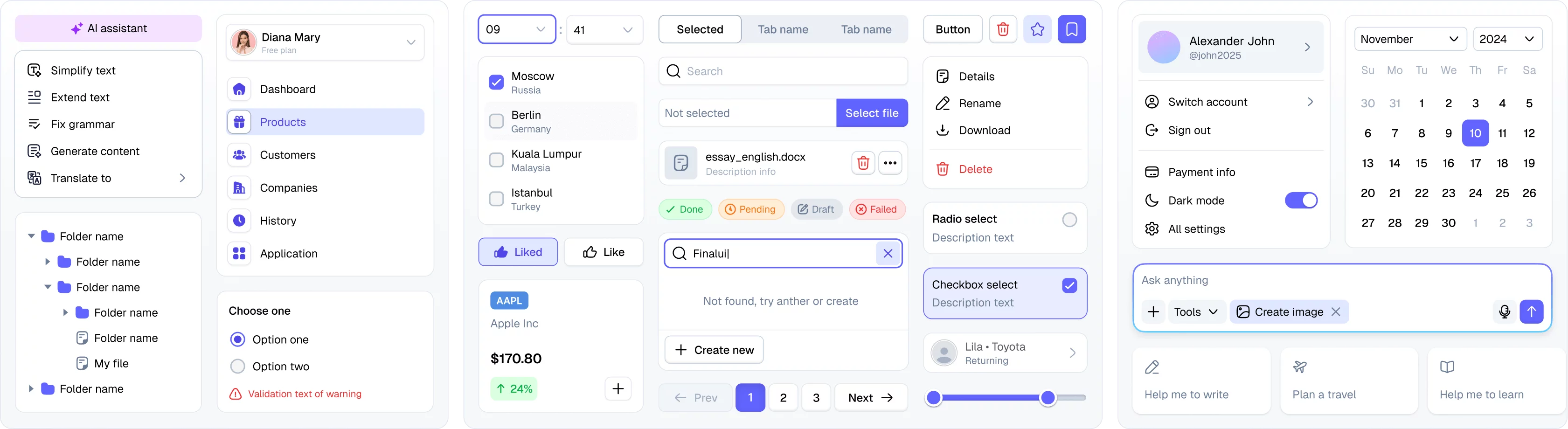The height and width of the screenshot is (429, 1568).
Task: Open the ellipsis menu beside essay_english.docx
Action: pos(890,162)
